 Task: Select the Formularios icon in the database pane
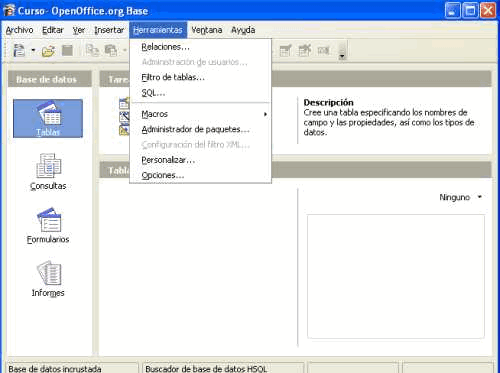(x=48, y=225)
